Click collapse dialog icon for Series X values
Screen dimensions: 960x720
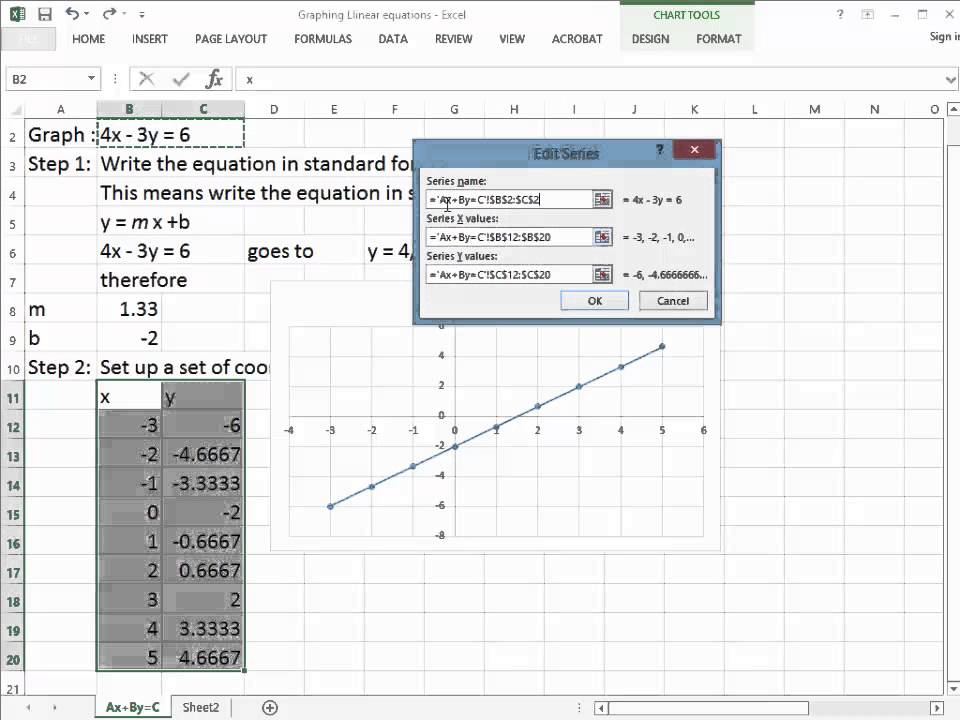click(602, 237)
